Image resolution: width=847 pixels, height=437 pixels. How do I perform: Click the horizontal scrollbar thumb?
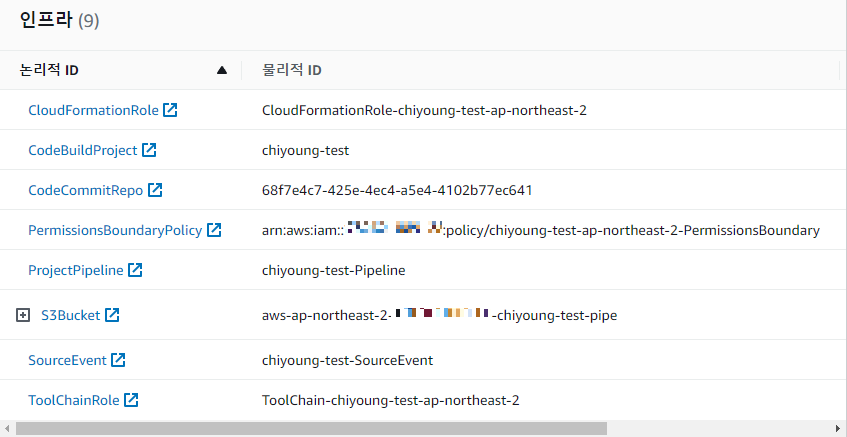click(311, 428)
